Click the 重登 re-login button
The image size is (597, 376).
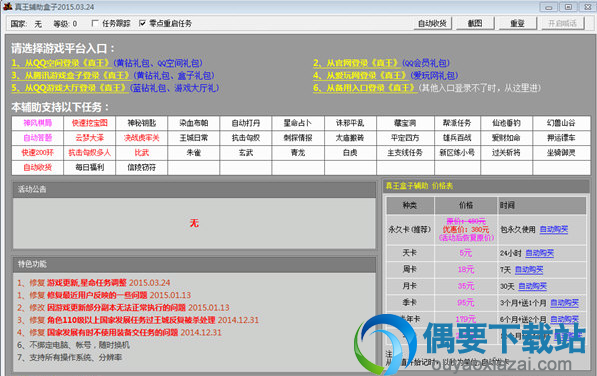517,23
